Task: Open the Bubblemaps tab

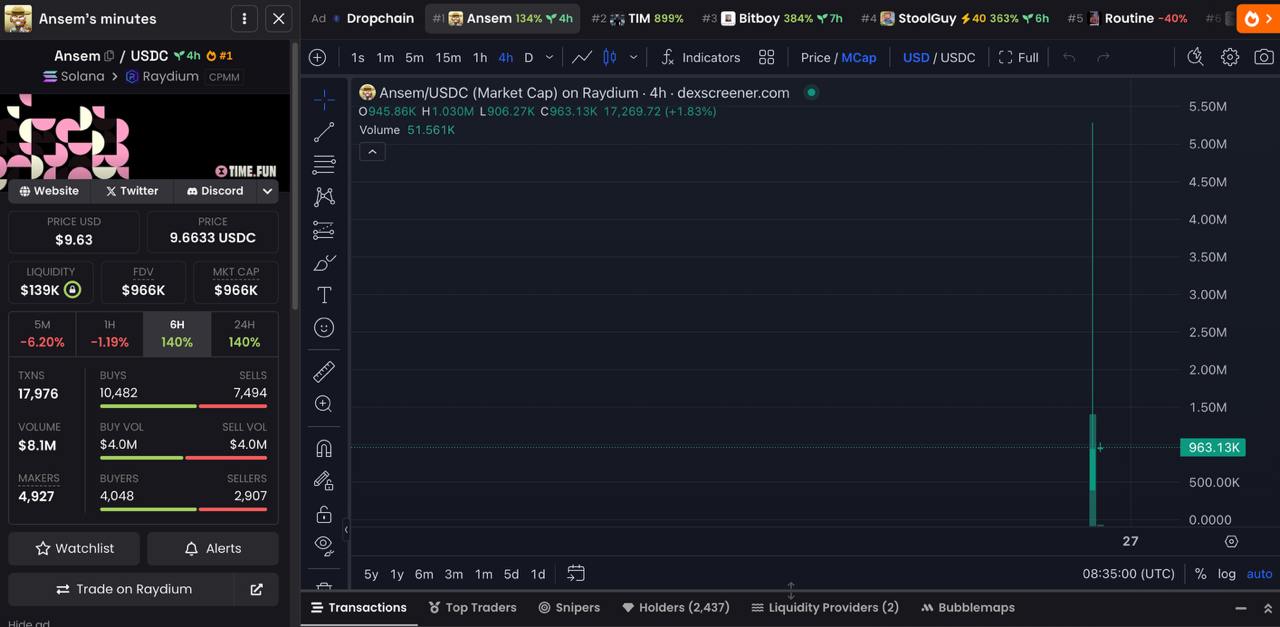Action: click(x=968, y=608)
